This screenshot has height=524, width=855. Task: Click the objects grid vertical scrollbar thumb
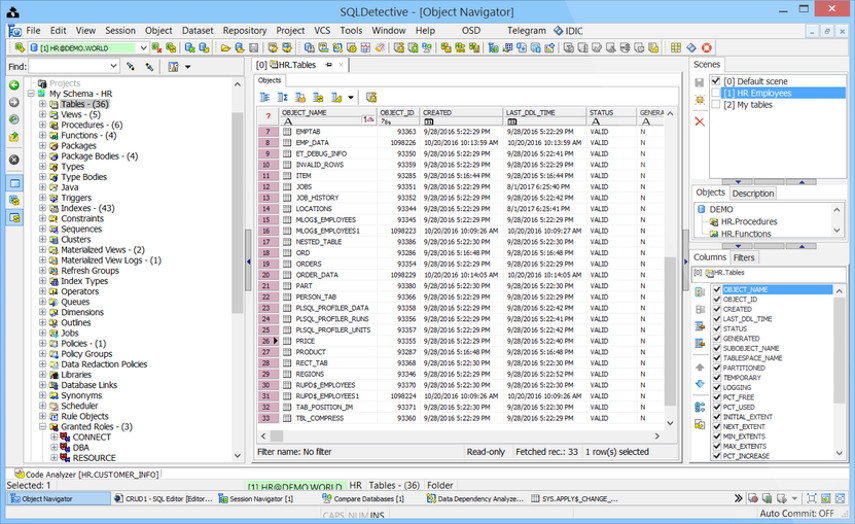tap(670, 332)
